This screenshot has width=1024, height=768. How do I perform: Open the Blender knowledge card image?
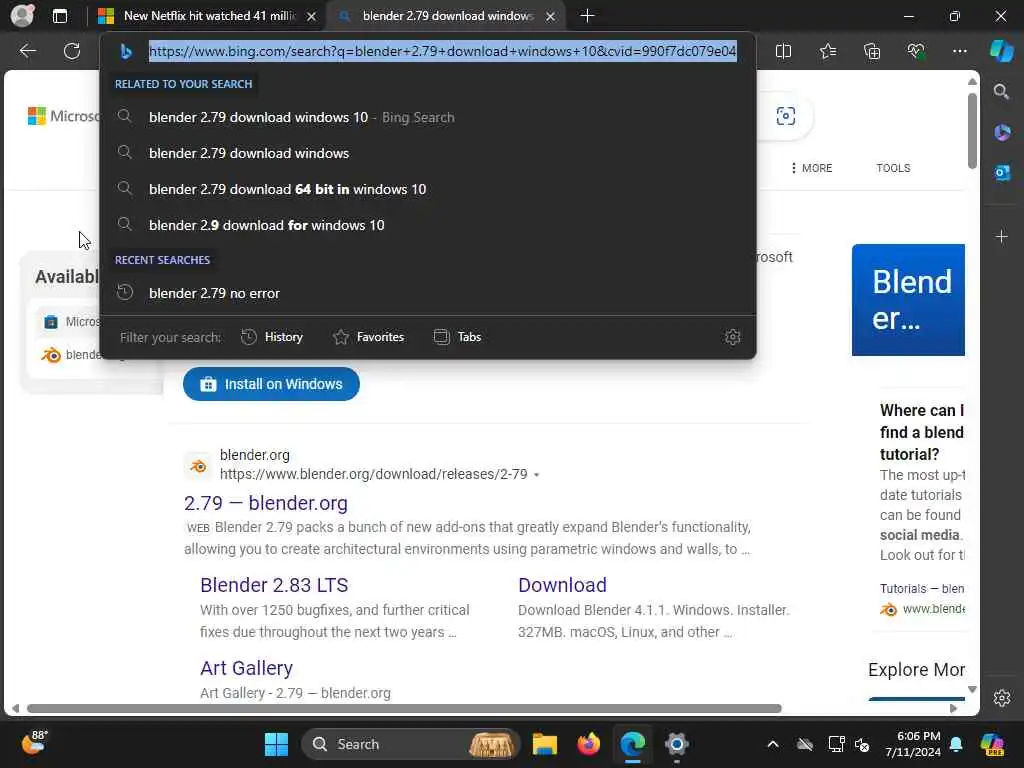click(908, 300)
